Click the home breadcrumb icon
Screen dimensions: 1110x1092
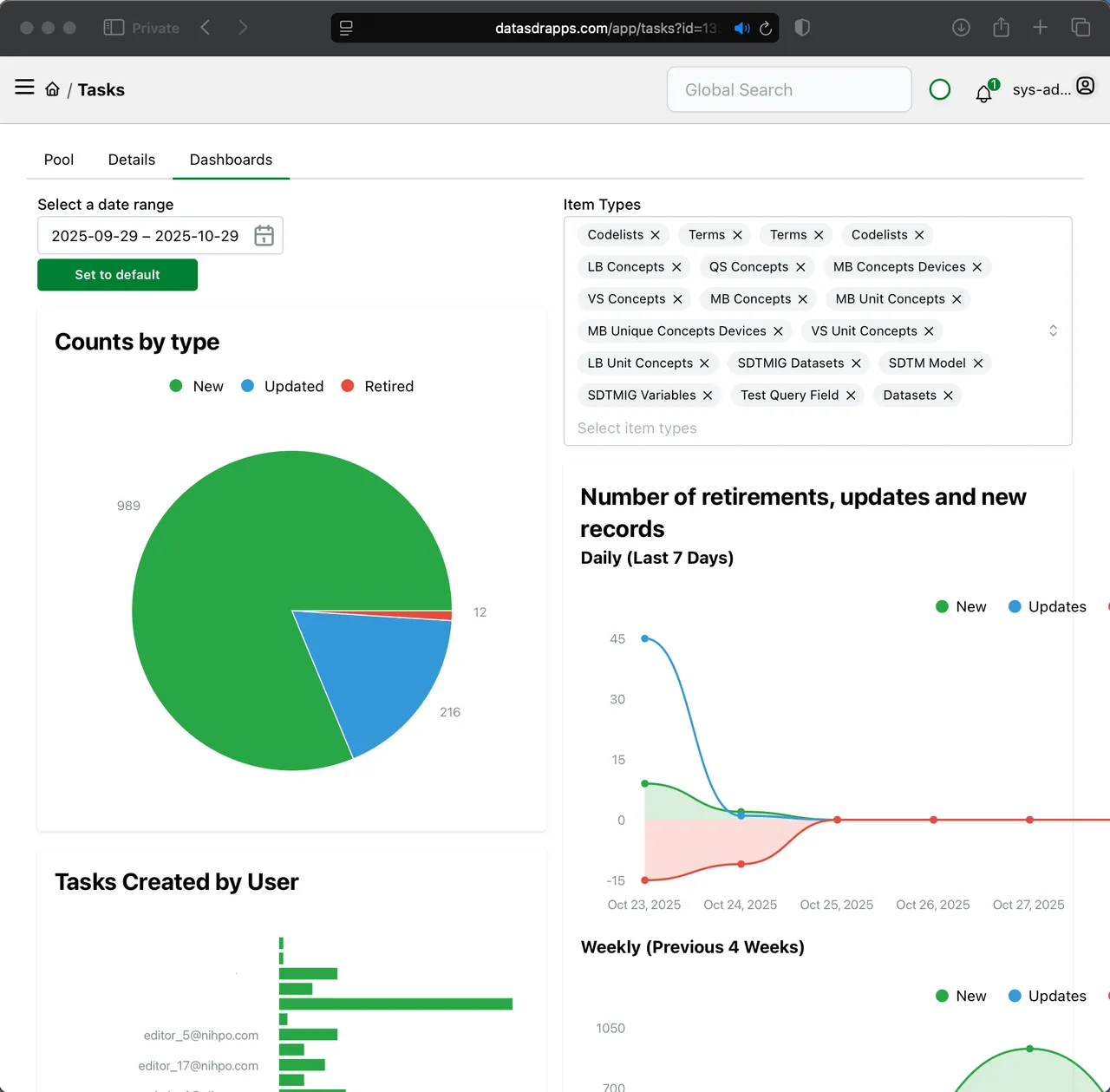click(52, 88)
